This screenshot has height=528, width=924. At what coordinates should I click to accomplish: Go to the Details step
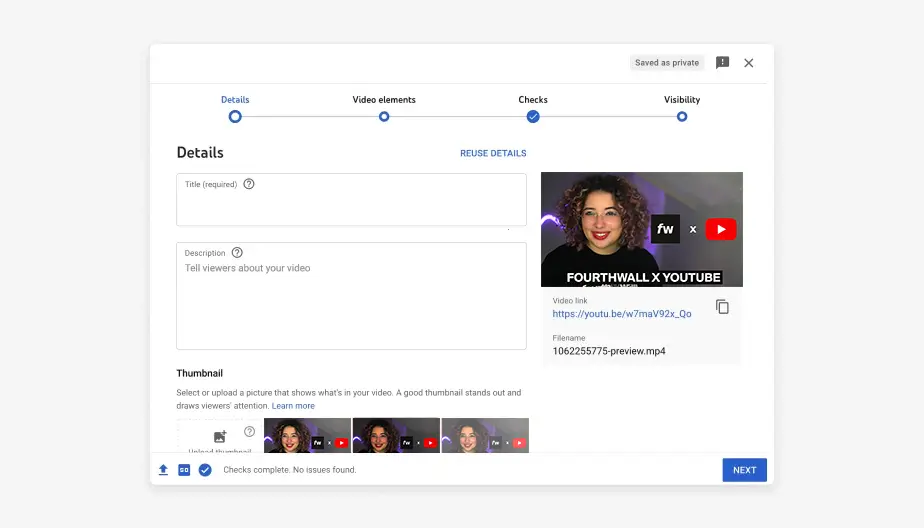click(x=235, y=116)
